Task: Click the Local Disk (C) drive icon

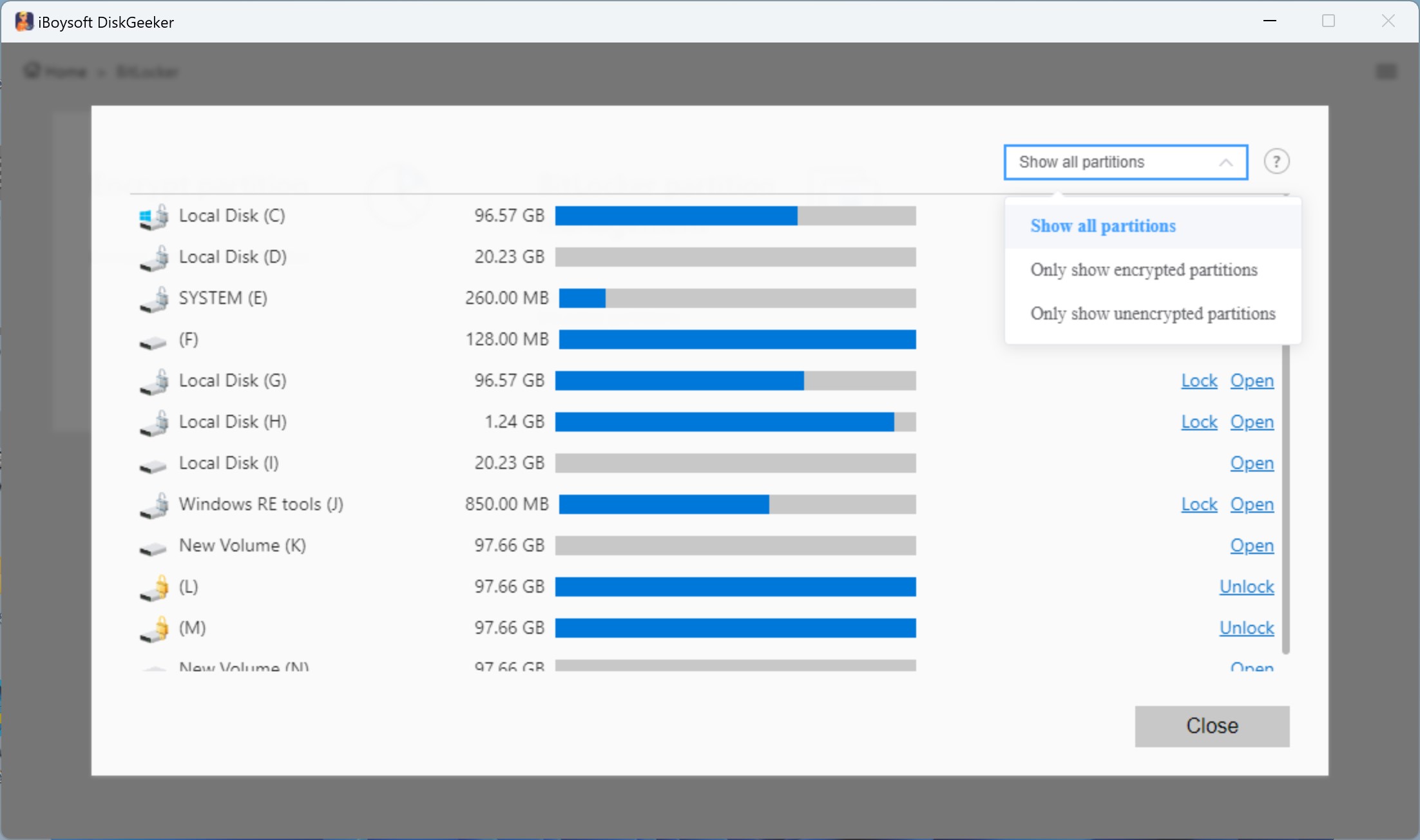Action: pos(154,216)
